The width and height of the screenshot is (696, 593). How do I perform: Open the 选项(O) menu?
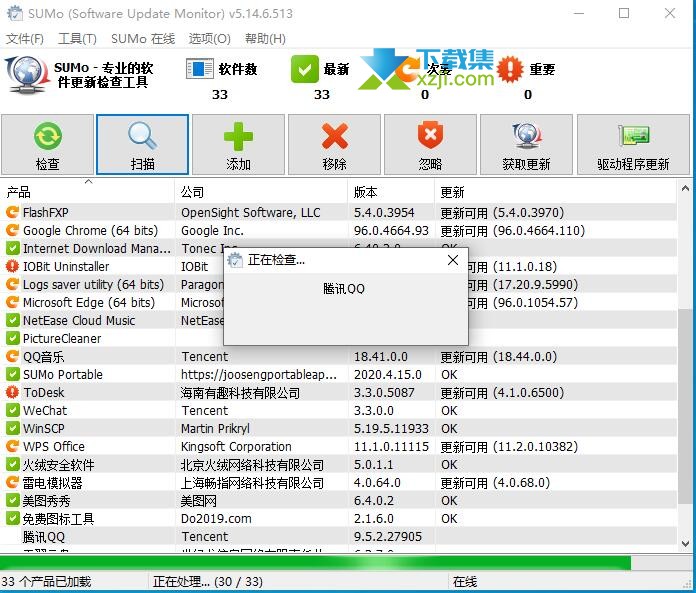[210, 39]
